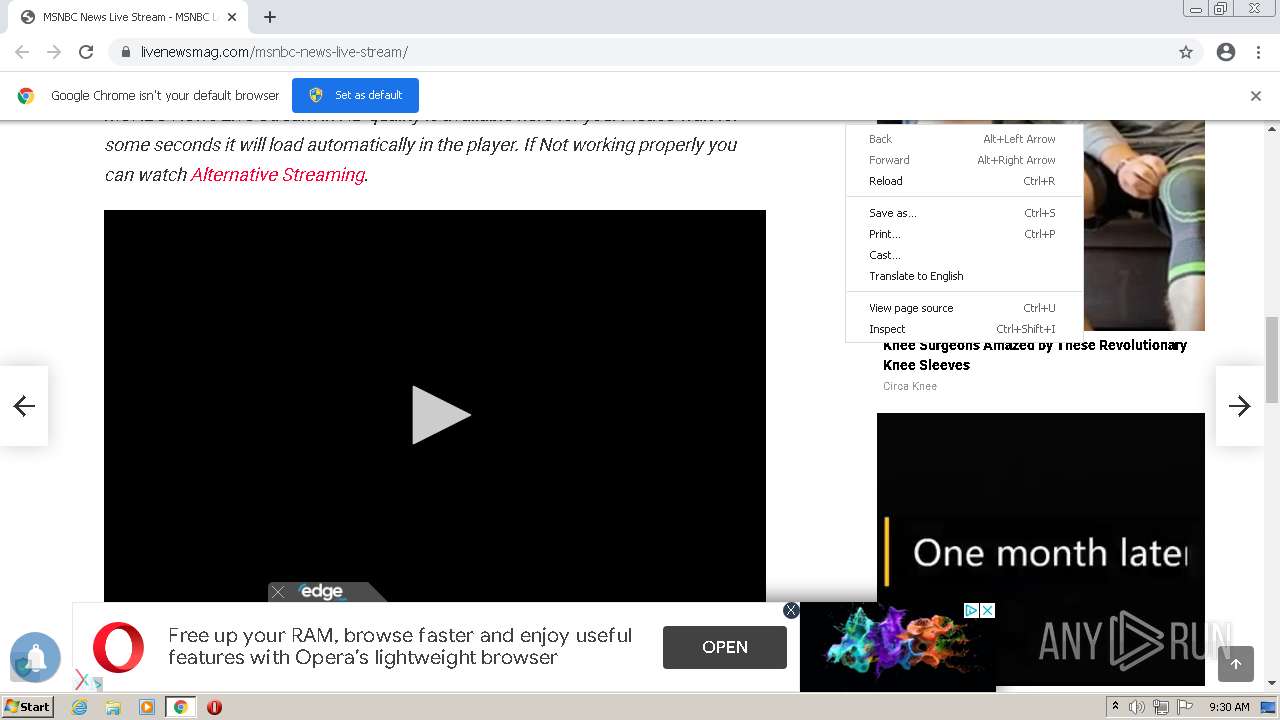Image resolution: width=1280 pixels, height=720 pixels.
Task: Open a new tab with plus button
Action: pyautogui.click(x=270, y=17)
